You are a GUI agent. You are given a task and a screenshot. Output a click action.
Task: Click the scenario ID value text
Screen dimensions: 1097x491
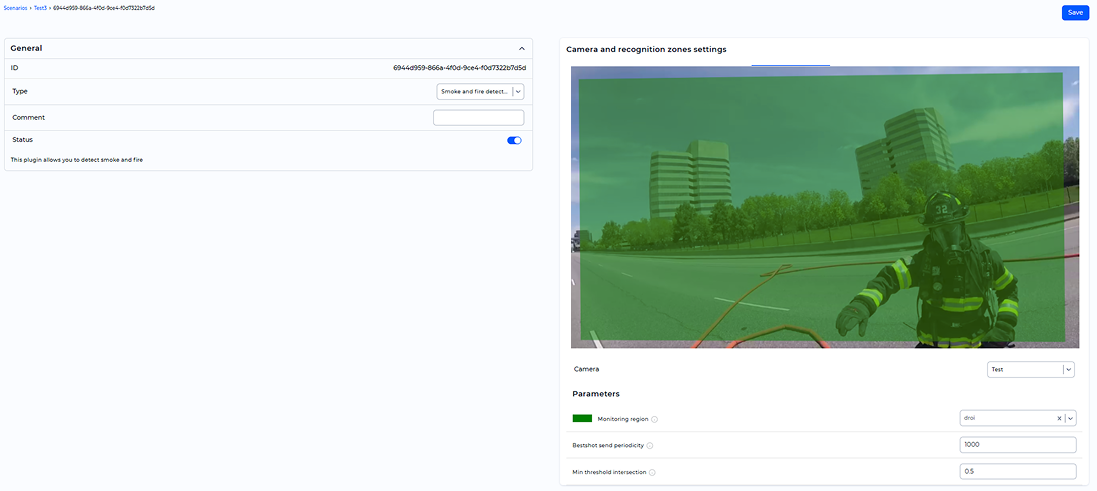coord(459,68)
